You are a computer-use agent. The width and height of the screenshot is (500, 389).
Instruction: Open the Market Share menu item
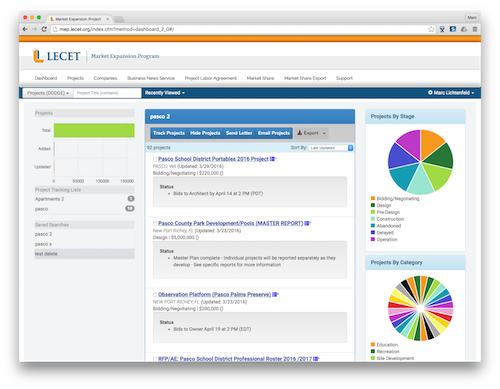[x=260, y=78]
